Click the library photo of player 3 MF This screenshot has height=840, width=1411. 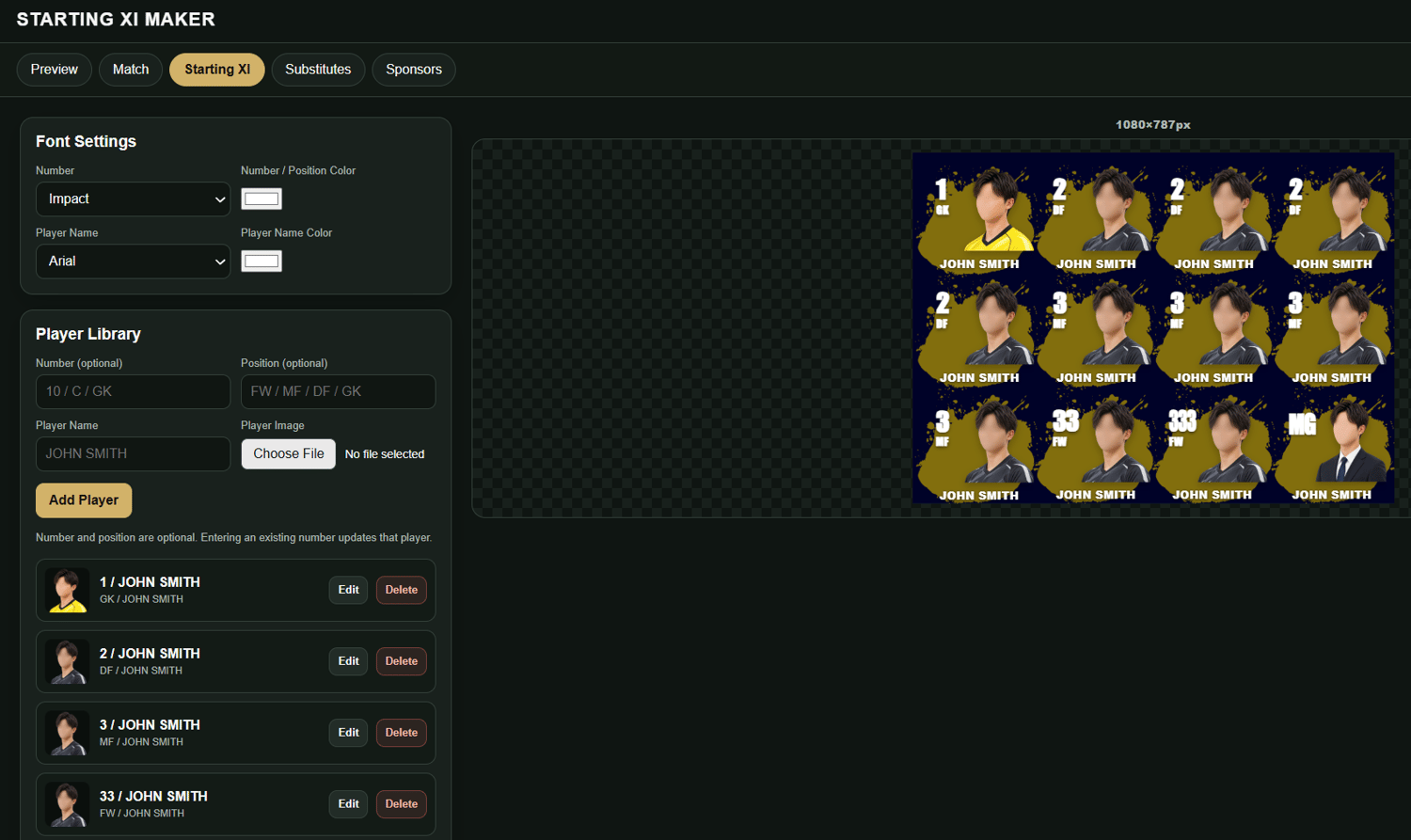[x=67, y=734]
